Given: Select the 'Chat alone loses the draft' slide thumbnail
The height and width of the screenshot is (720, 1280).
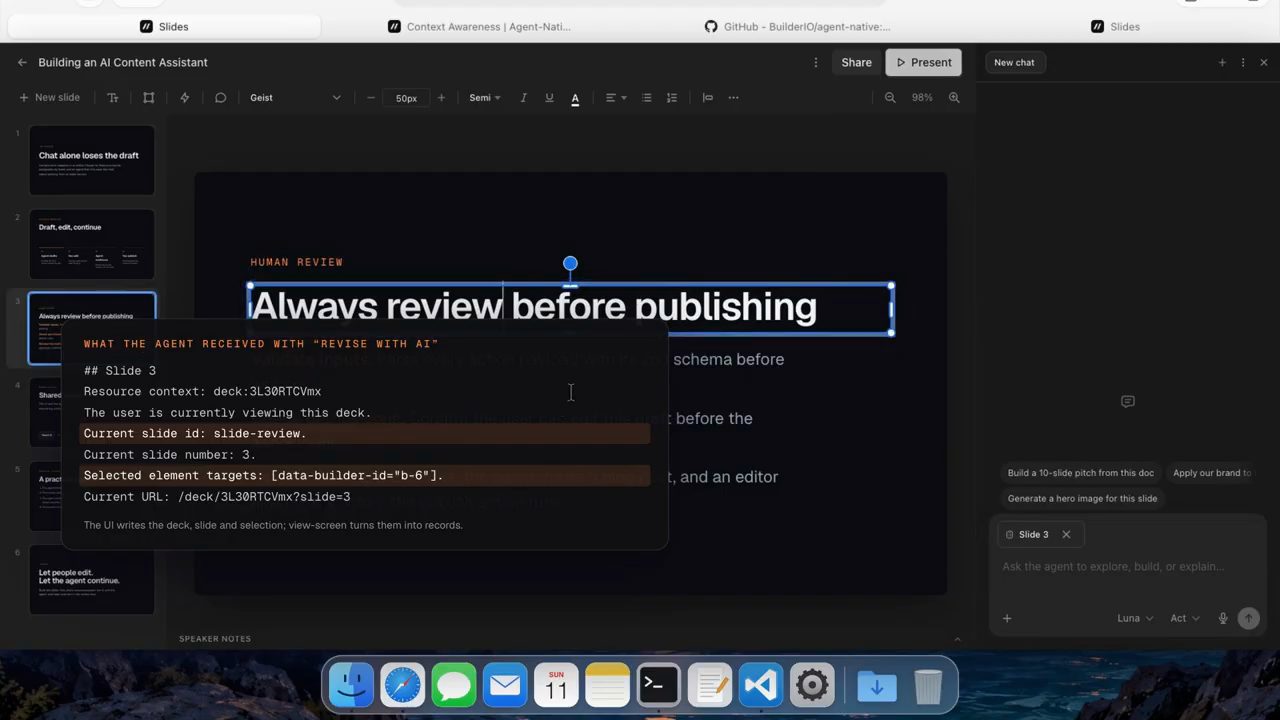Looking at the screenshot, I should 92,160.
